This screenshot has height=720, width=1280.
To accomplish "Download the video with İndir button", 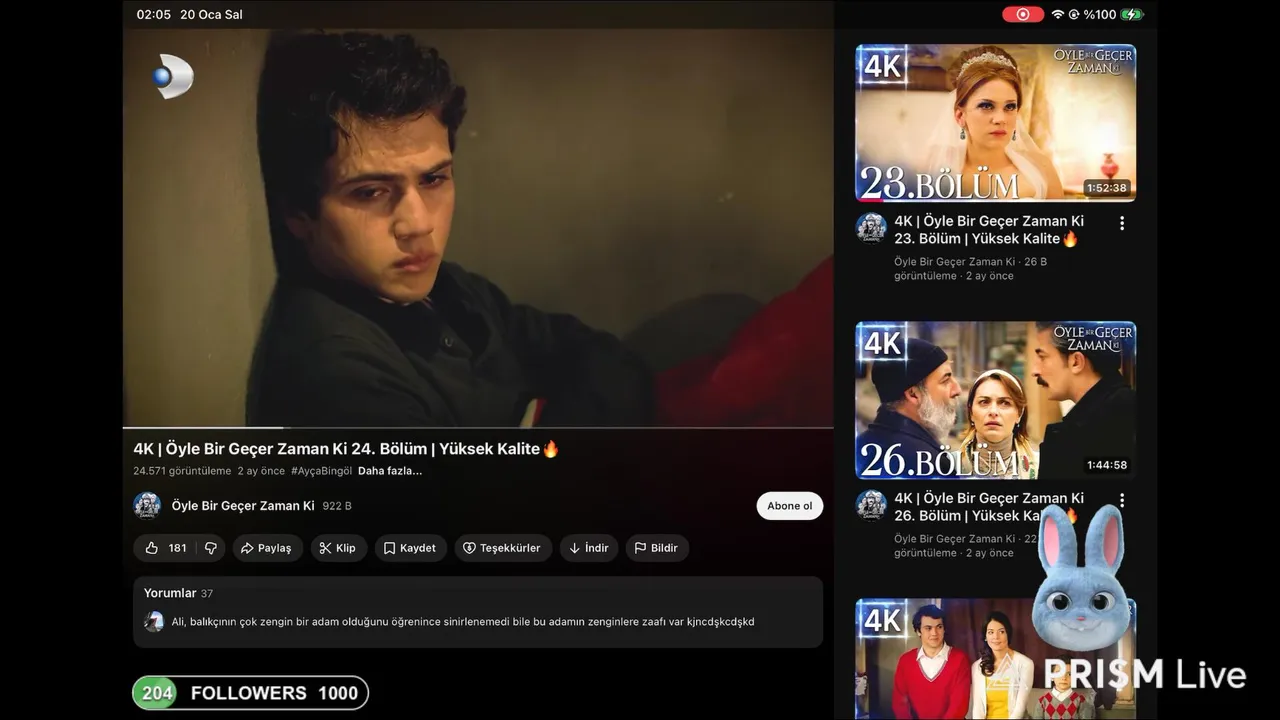I will (x=589, y=548).
